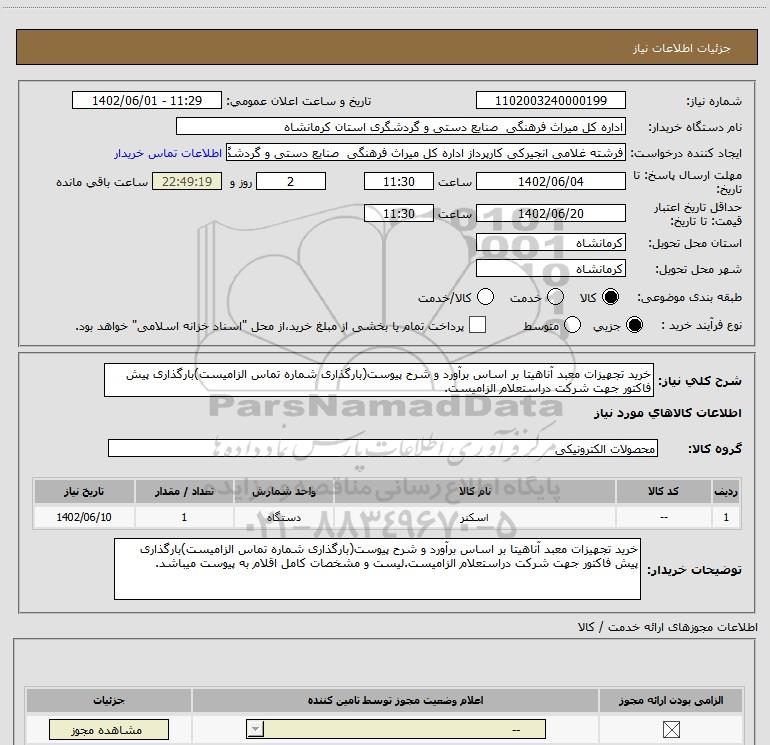This screenshot has width=770, height=745.
Task: Click the delivery city field کرمانشاه
Action: 550,268
